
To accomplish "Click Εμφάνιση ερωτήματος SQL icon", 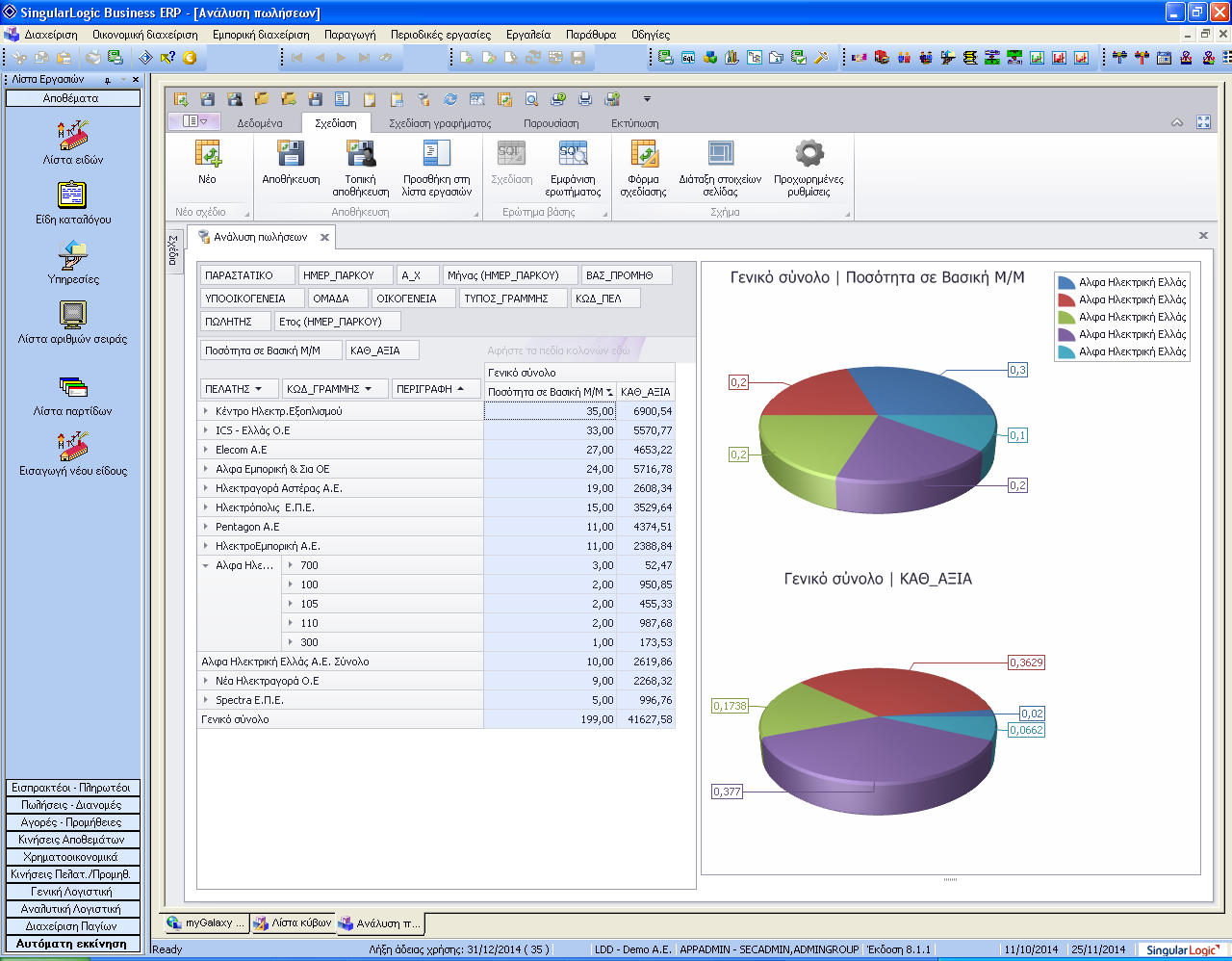I will [x=575, y=154].
